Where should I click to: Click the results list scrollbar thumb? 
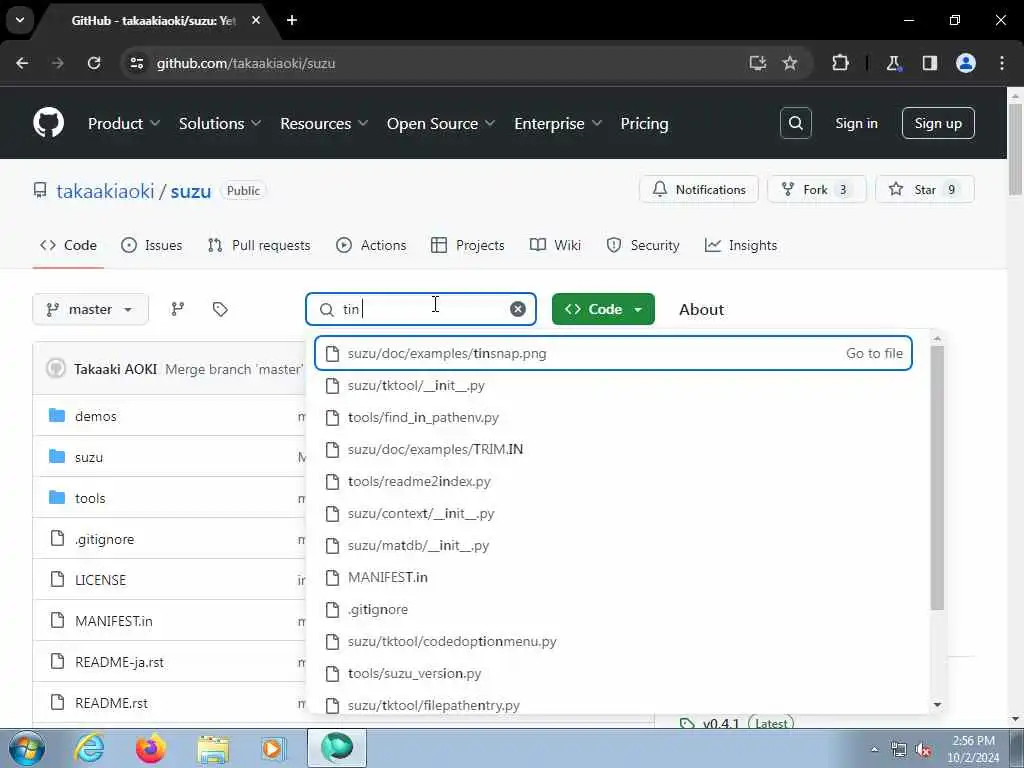click(937, 478)
